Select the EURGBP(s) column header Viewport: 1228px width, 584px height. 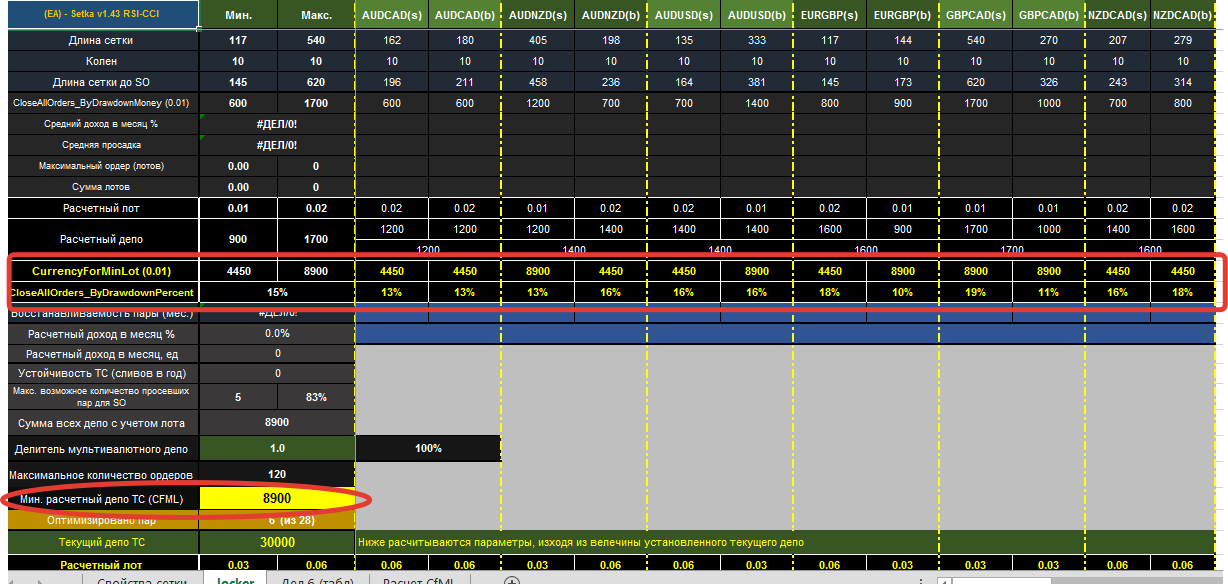[829, 17]
